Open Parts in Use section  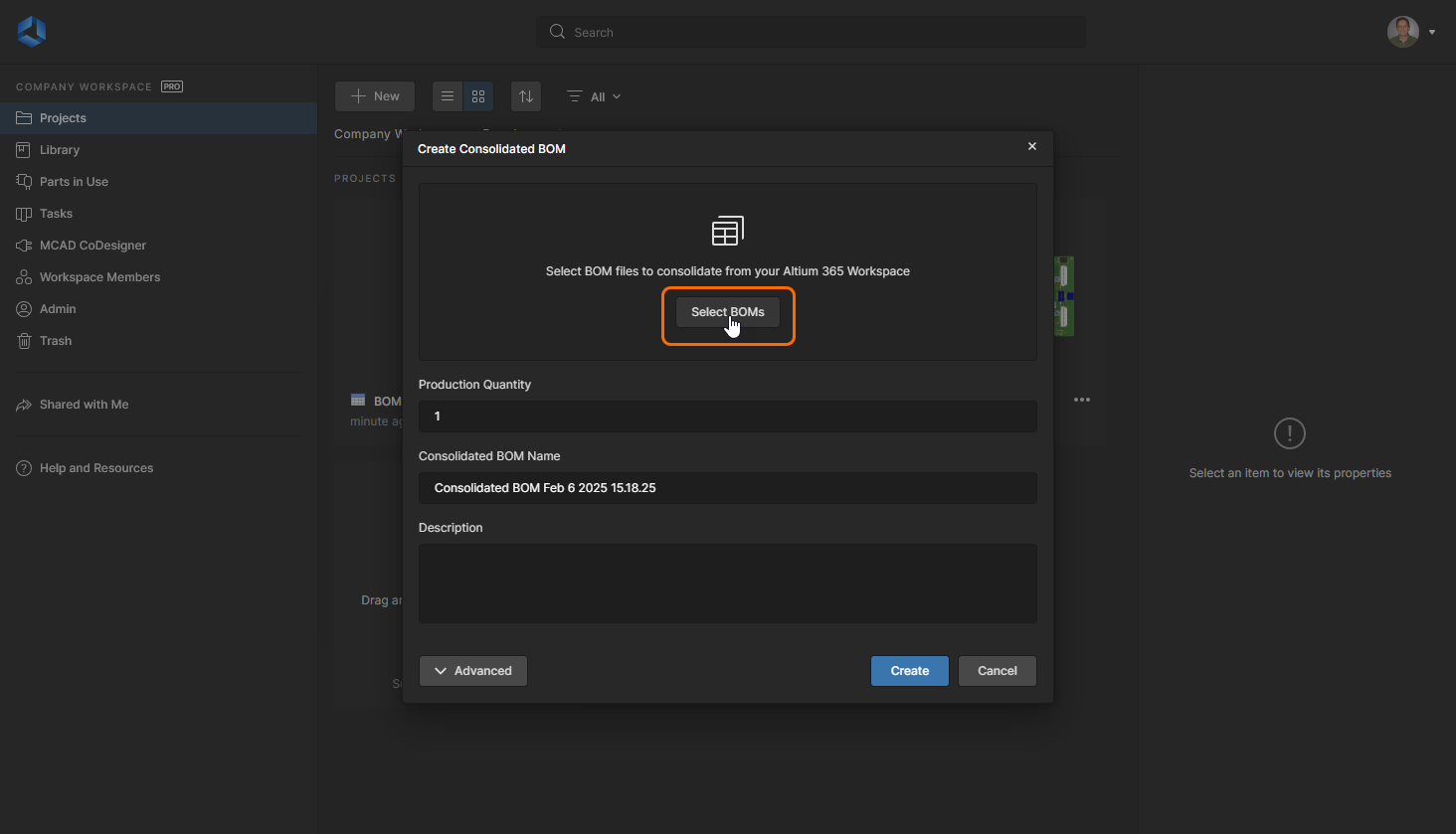coord(158,182)
